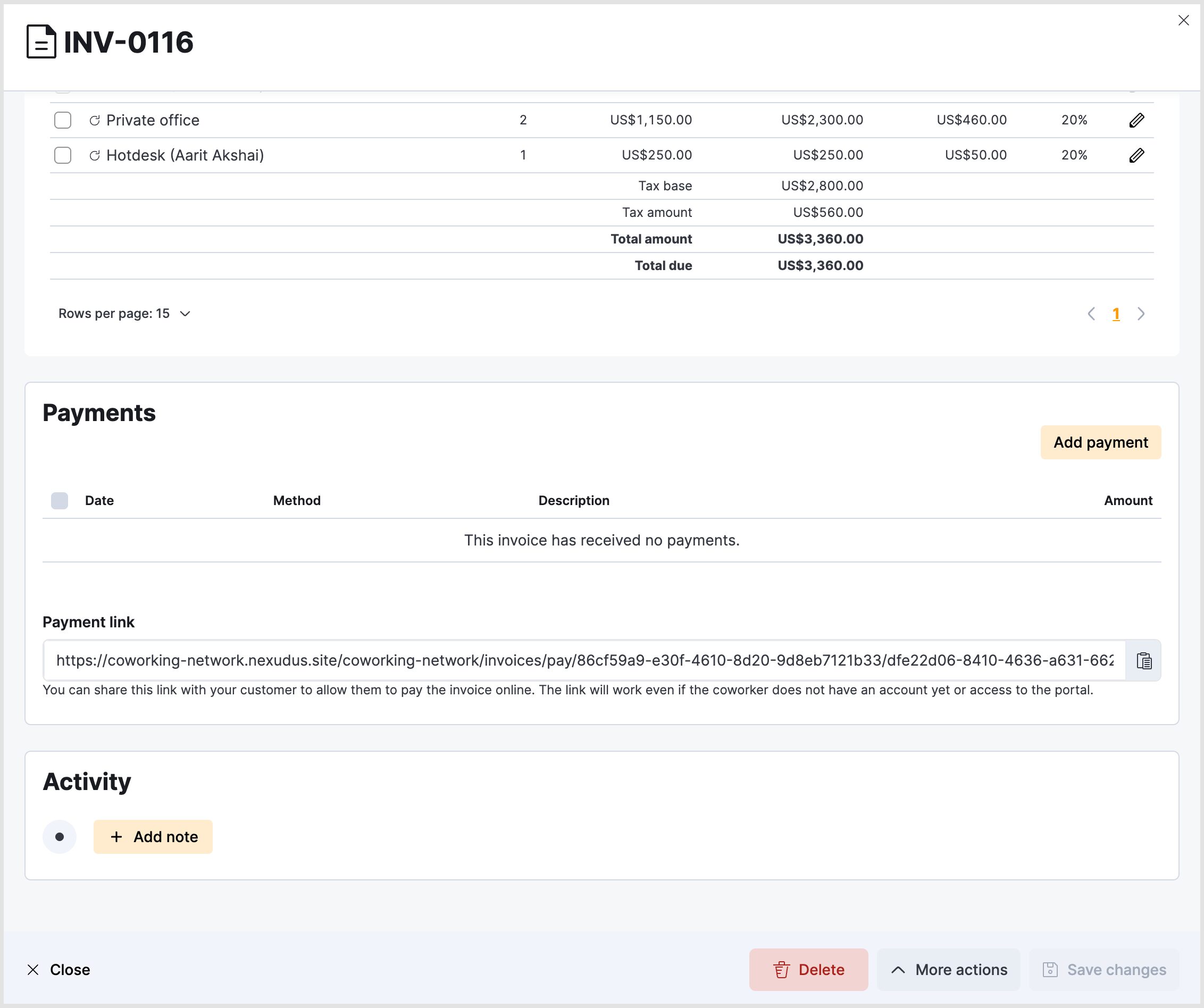Click the Tax base value US$2,800.00

coord(822,186)
